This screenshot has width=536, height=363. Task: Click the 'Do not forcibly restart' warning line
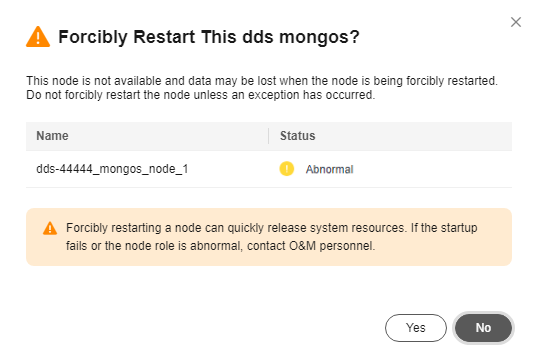(201, 95)
